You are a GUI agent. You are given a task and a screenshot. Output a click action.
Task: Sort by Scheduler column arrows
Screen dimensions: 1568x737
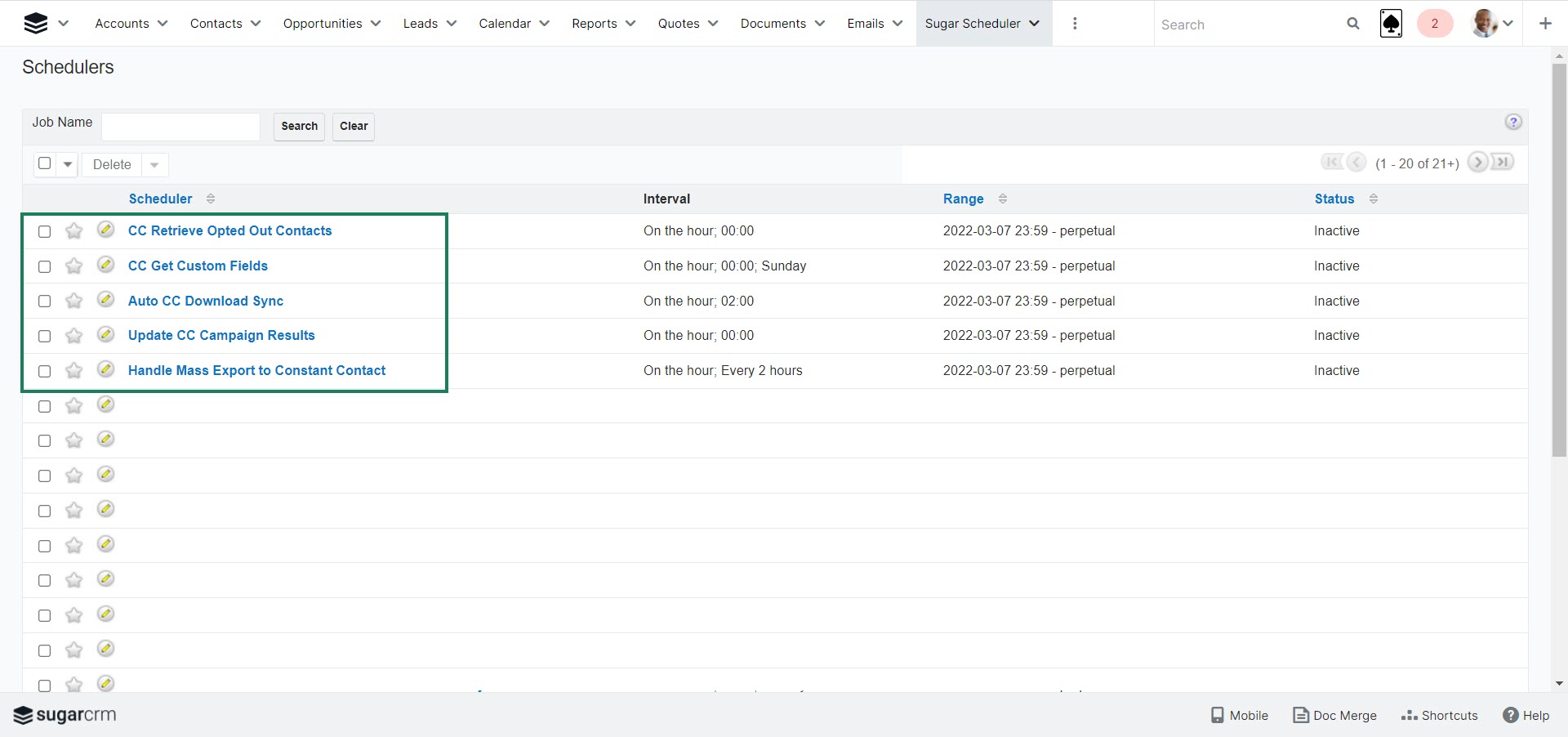(x=211, y=199)
